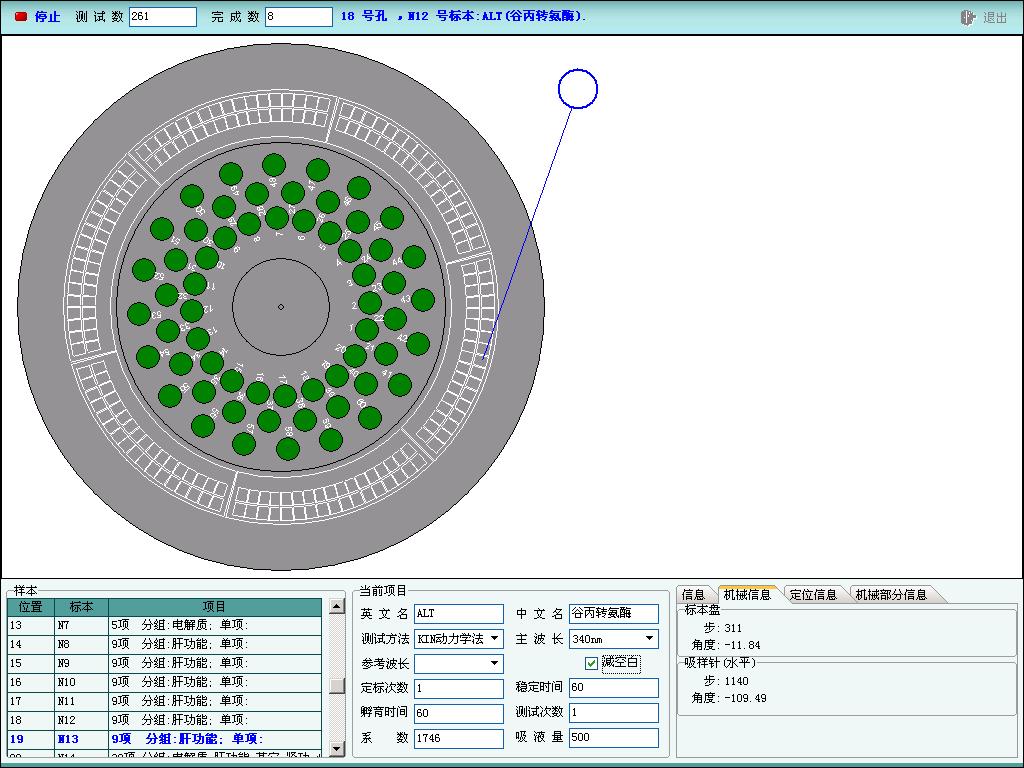This screenshot has height=768, width=1024.
Task: Click the 中文名 field showing 谷丙转氨酶
Action: (613, 613)
